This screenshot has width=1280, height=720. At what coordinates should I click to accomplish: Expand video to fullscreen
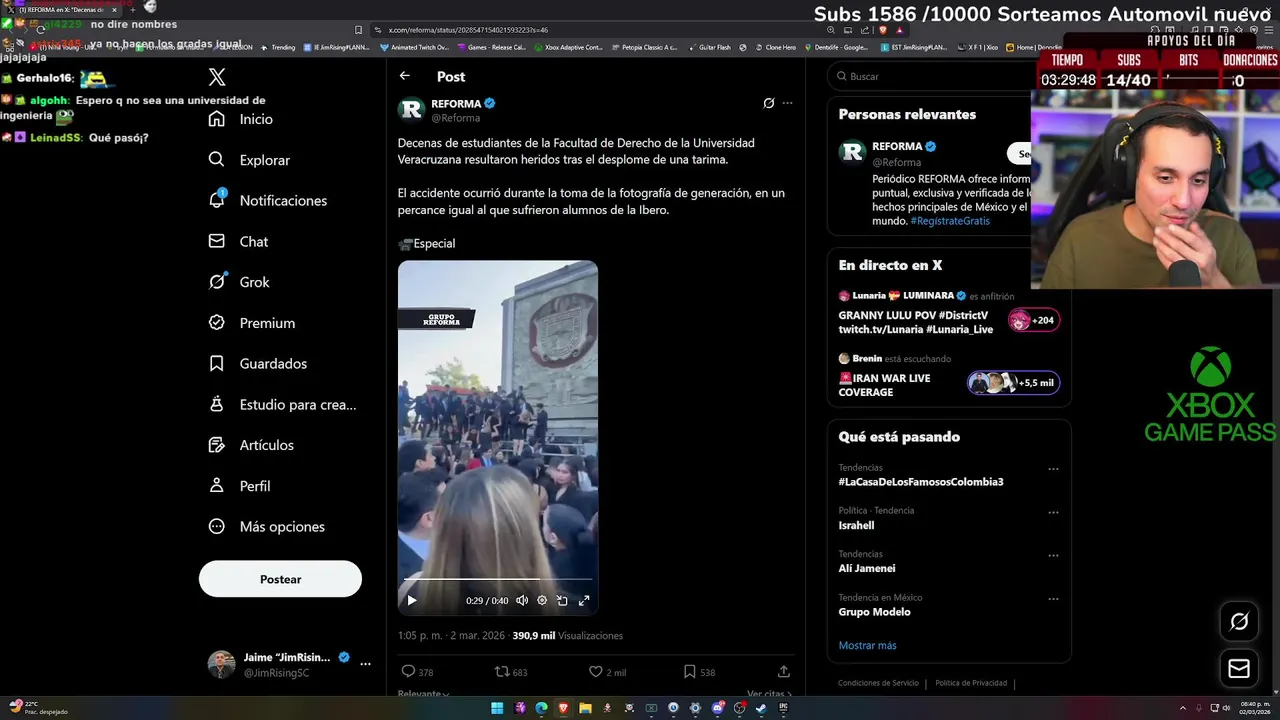[584, 600]
